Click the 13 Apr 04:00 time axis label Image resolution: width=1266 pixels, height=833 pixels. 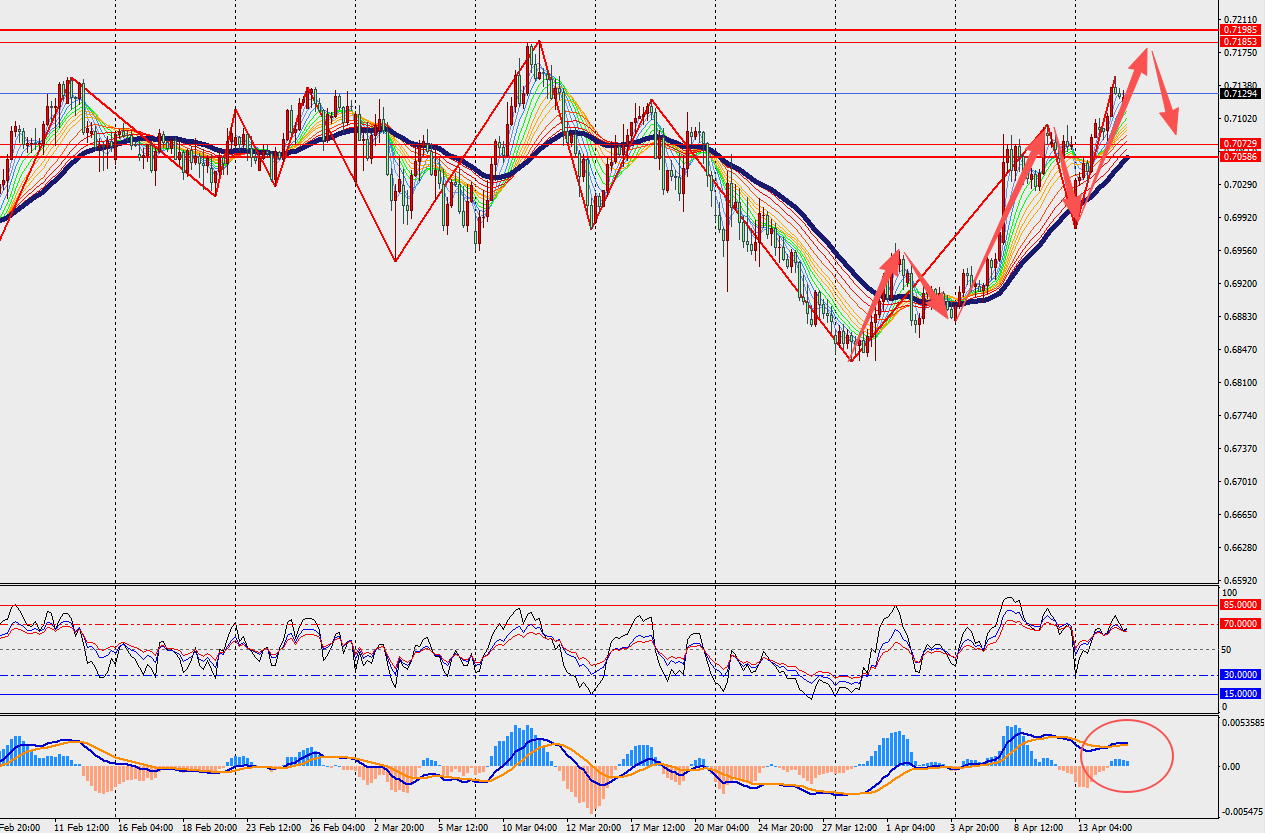(1105, 828)
